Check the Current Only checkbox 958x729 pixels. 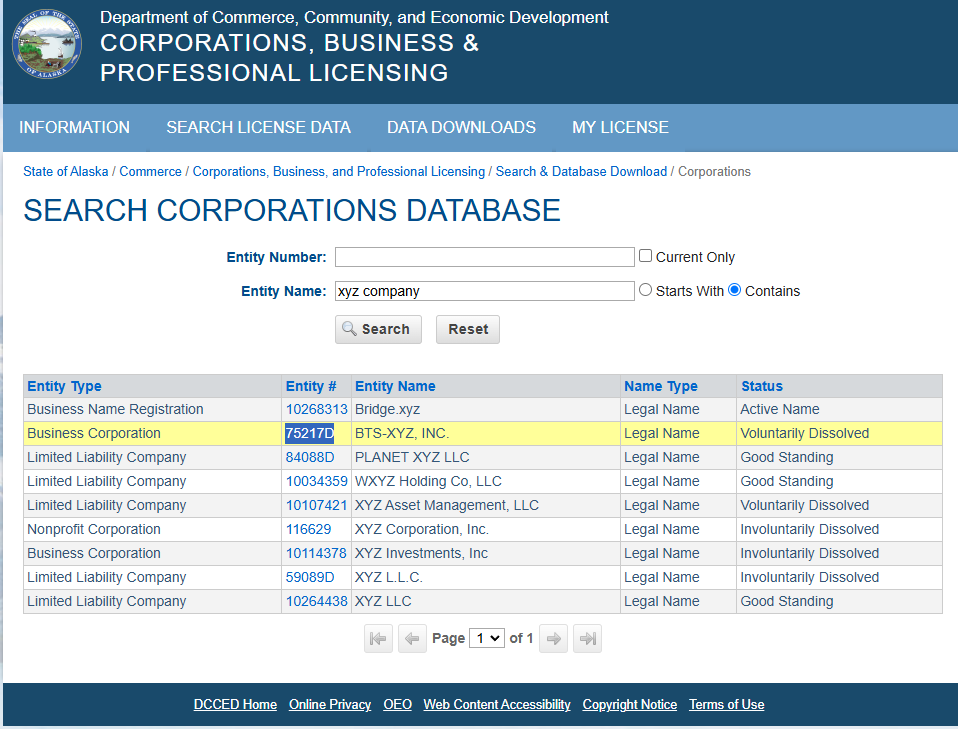pos(646,256)
